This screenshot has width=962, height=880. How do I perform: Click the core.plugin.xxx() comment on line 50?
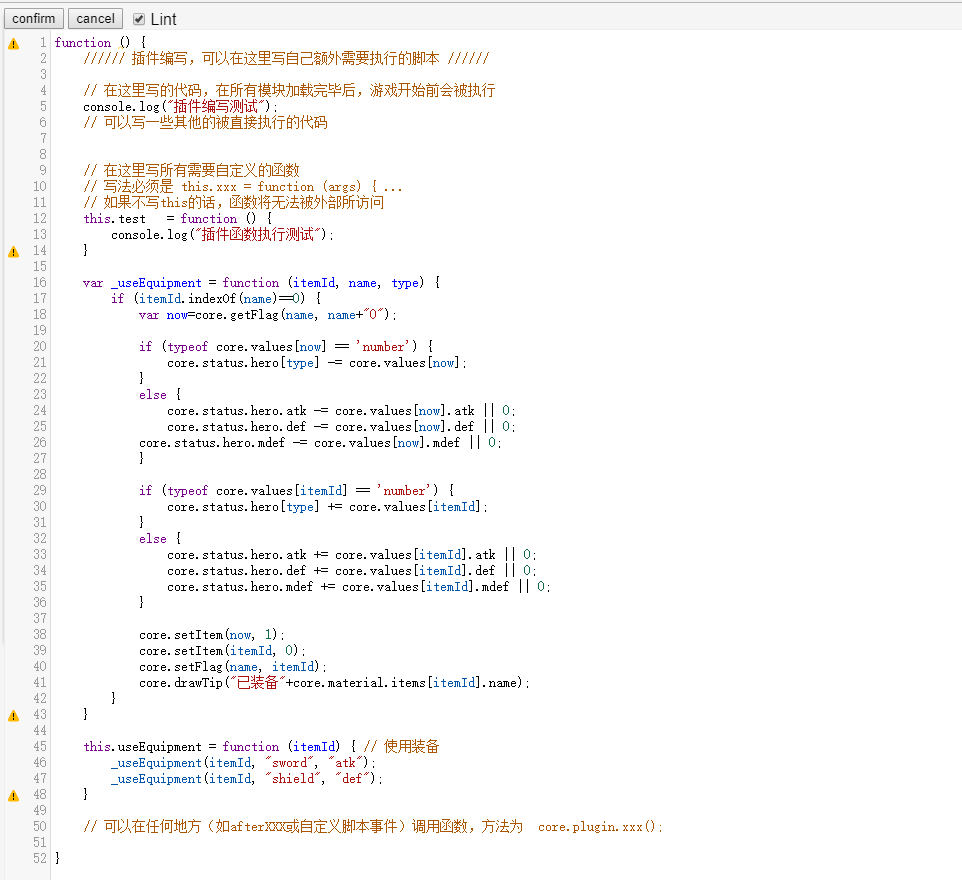(x=599, y=827)
